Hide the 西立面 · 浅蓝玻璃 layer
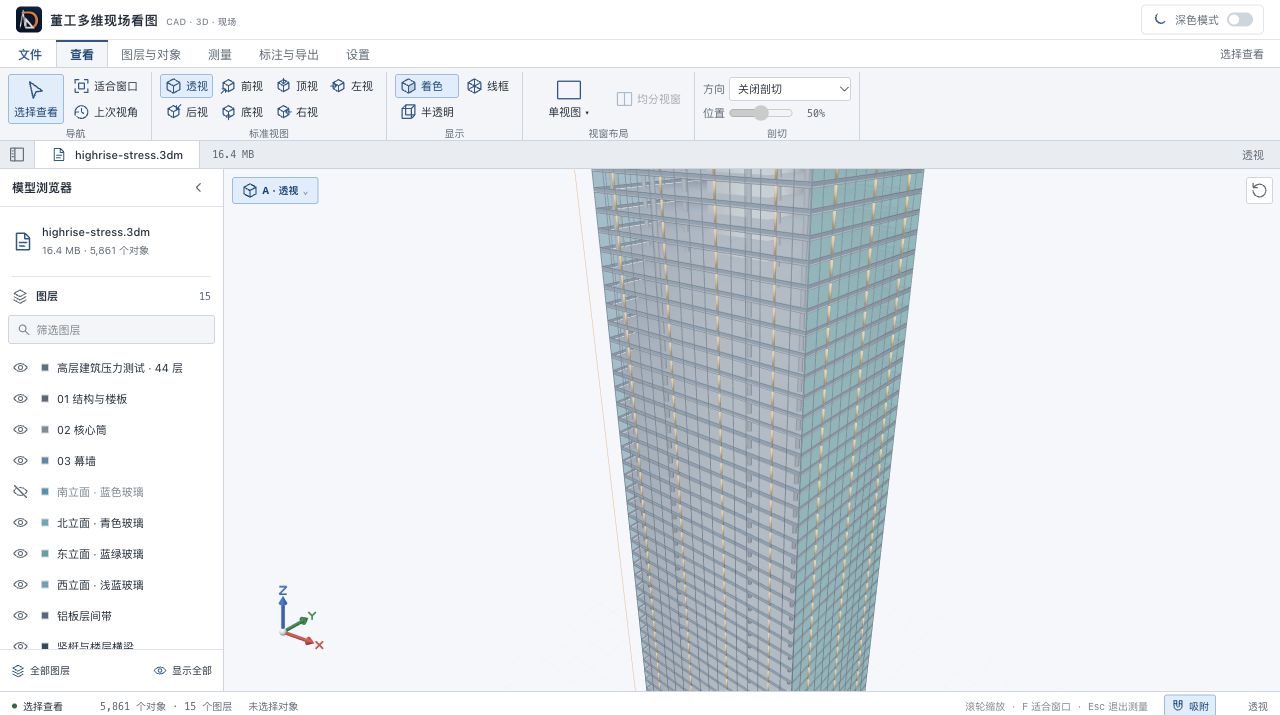Image resolution: width=1280 pixels, height=715 pixels. 20,585
